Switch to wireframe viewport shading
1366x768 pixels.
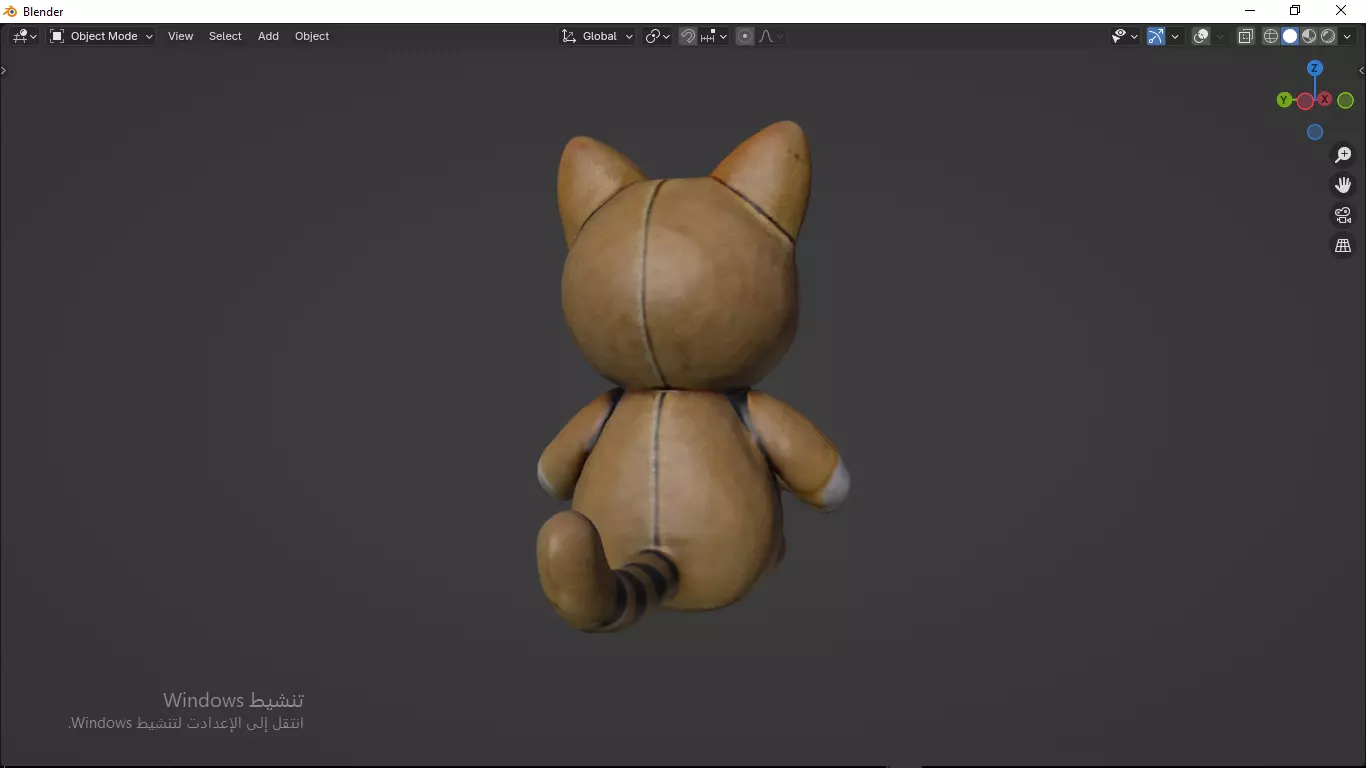1271,36
